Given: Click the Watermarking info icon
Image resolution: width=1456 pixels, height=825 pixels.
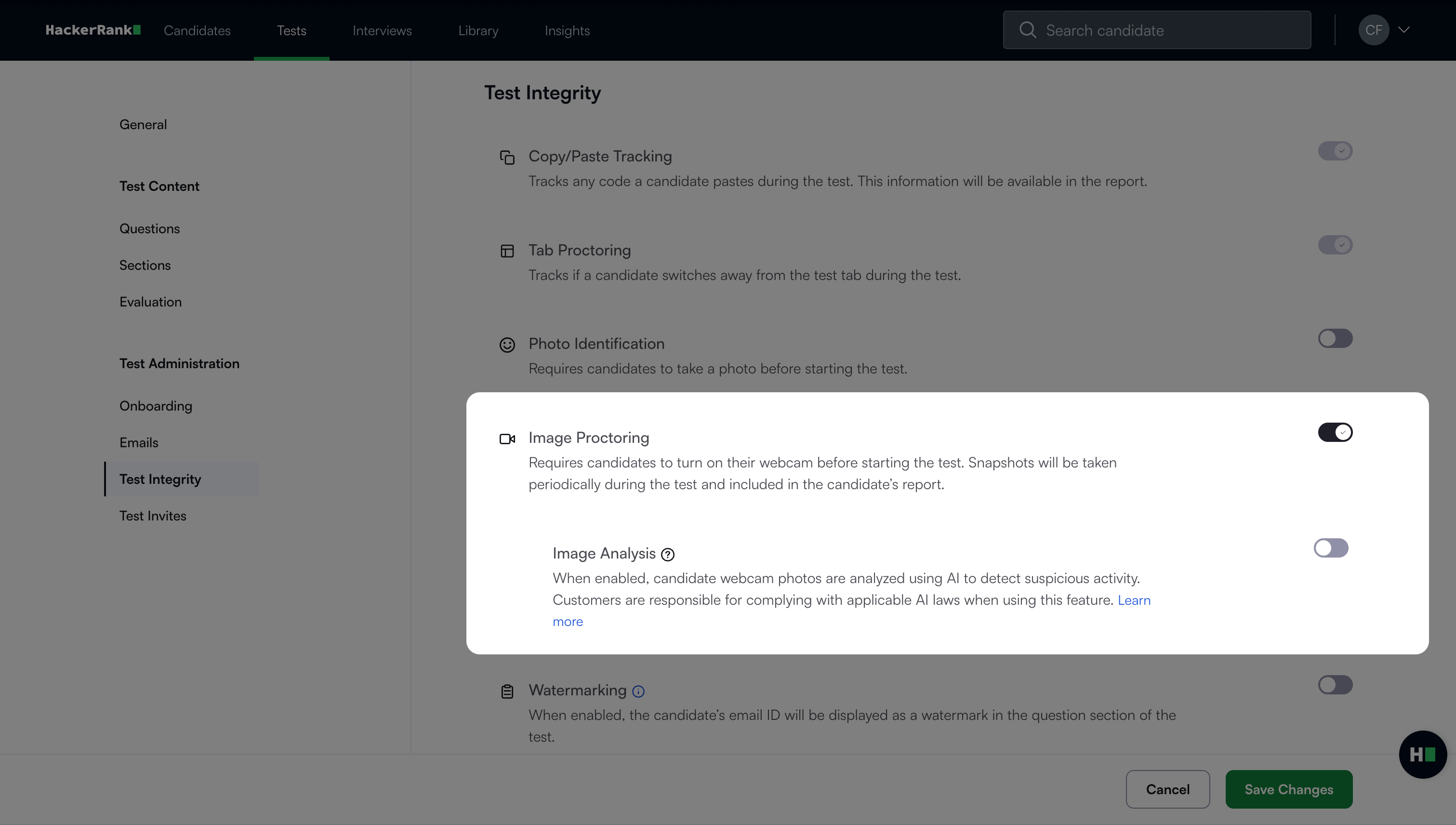Looking at the screenshot, I should pos(638,692).
